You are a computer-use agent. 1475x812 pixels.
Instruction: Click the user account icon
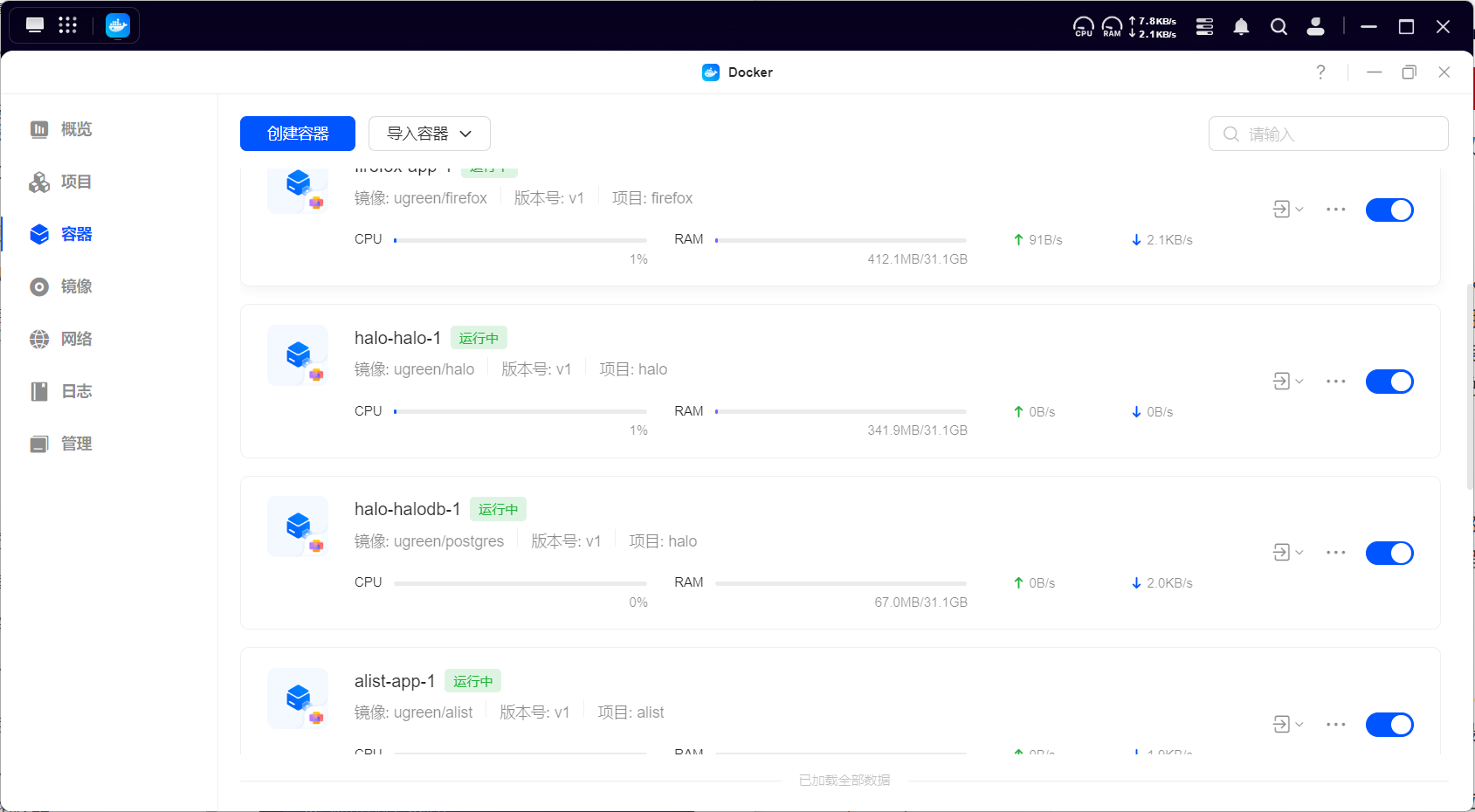1315,27
